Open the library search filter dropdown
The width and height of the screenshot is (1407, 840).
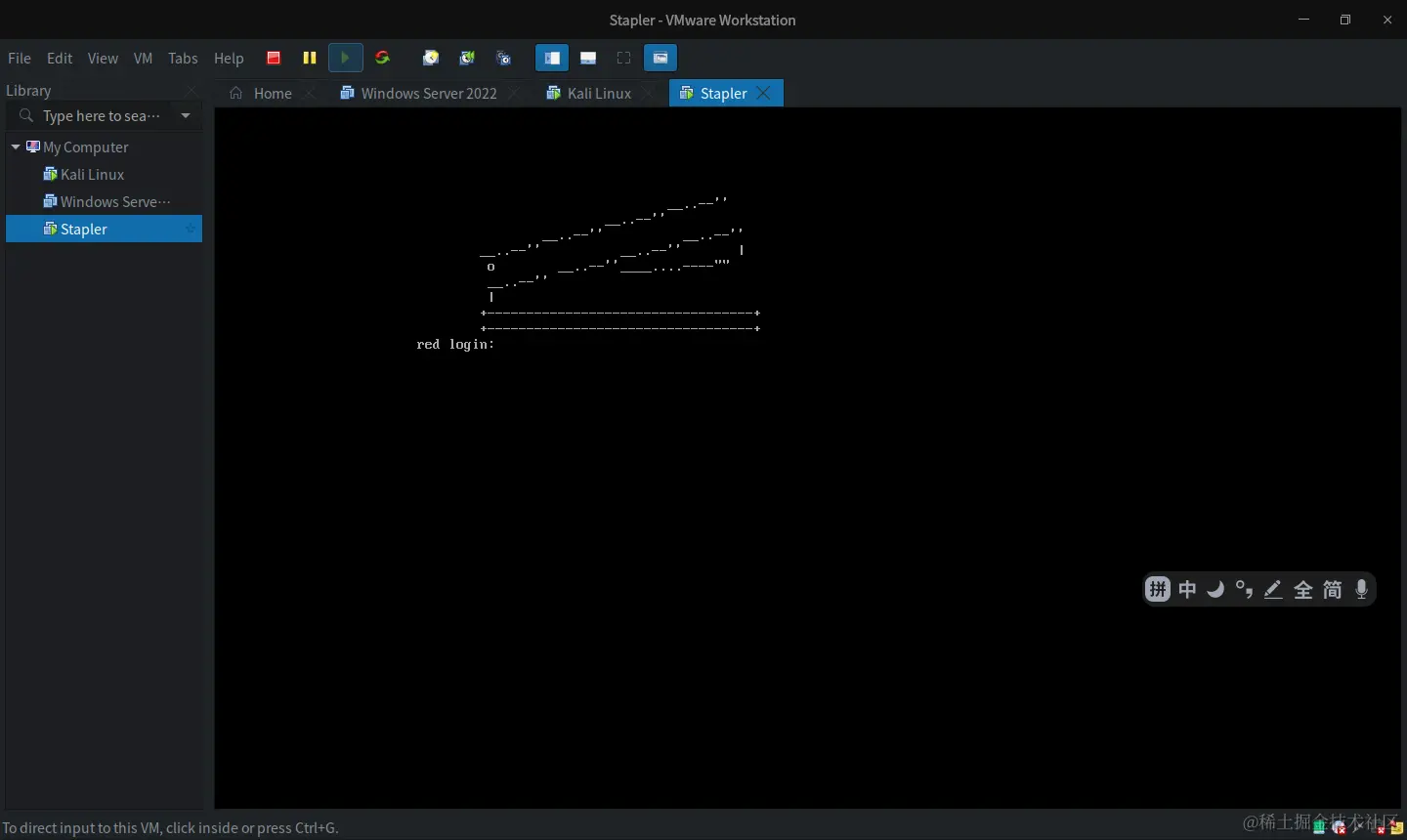[186, 116]
